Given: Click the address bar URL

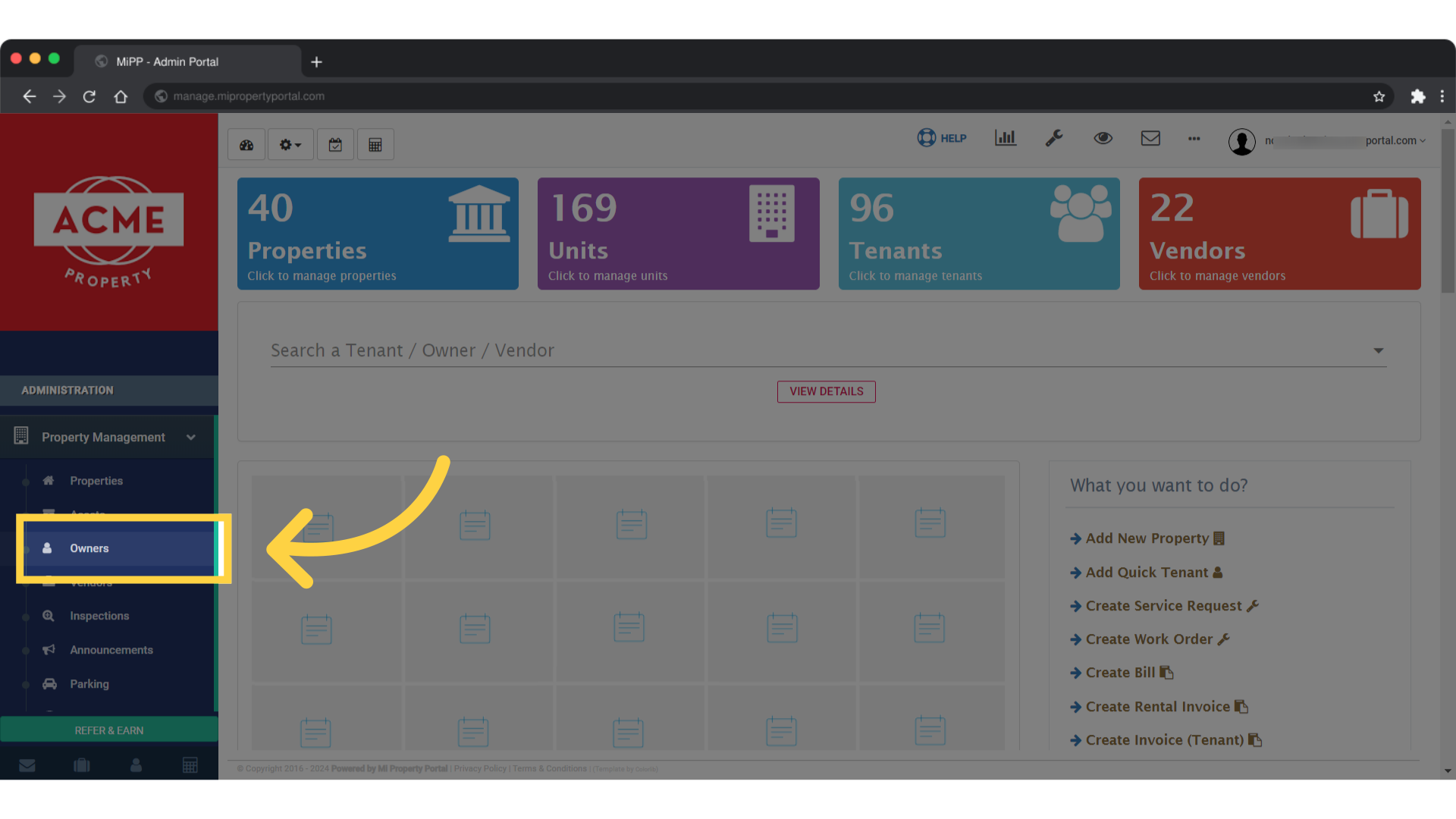Looking at the screenshot, I should tap(249, 96).
